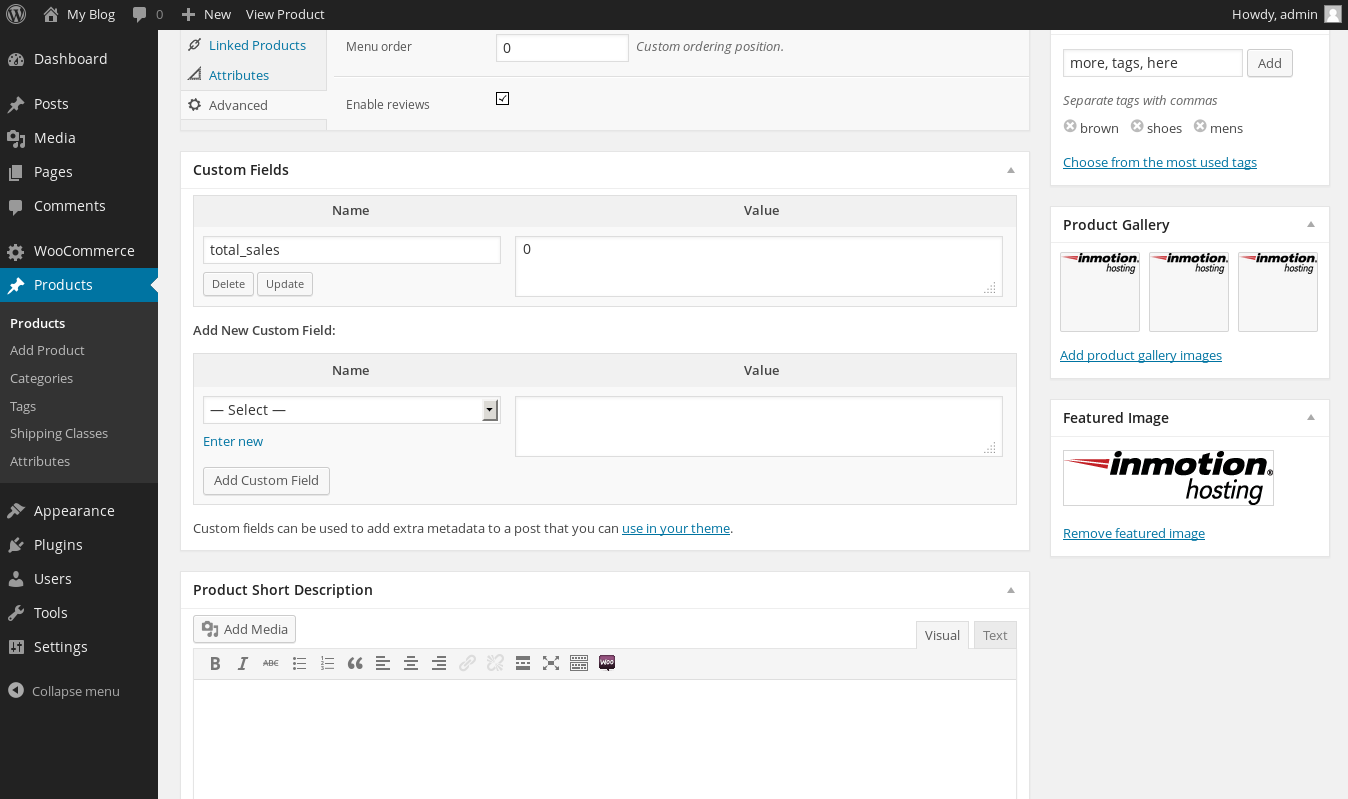Click the italic formatting icon
Screen dimensions: 1348x799
point(243,663)
